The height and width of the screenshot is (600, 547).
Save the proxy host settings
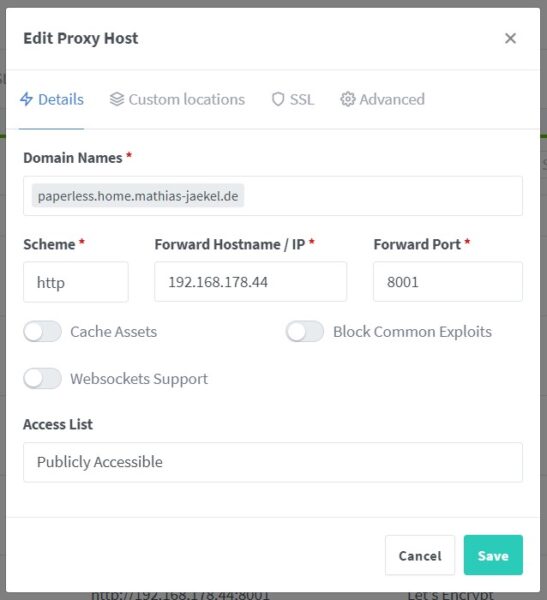(x=493, y=555)
